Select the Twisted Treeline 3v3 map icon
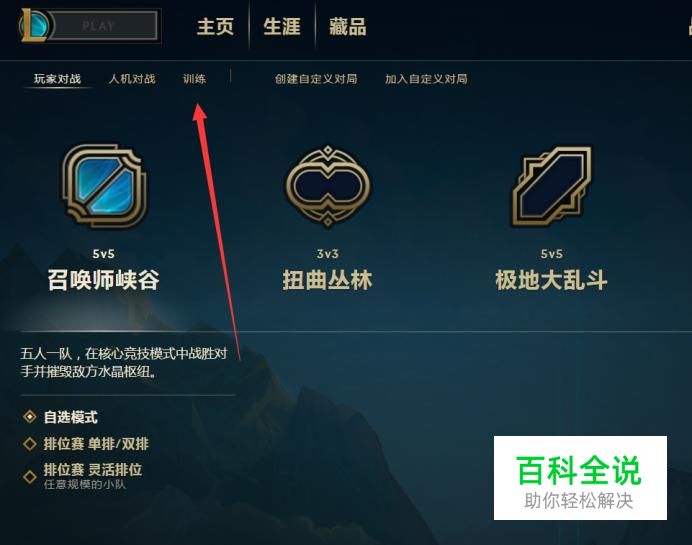The image size is (692, 545). [328, 185]
